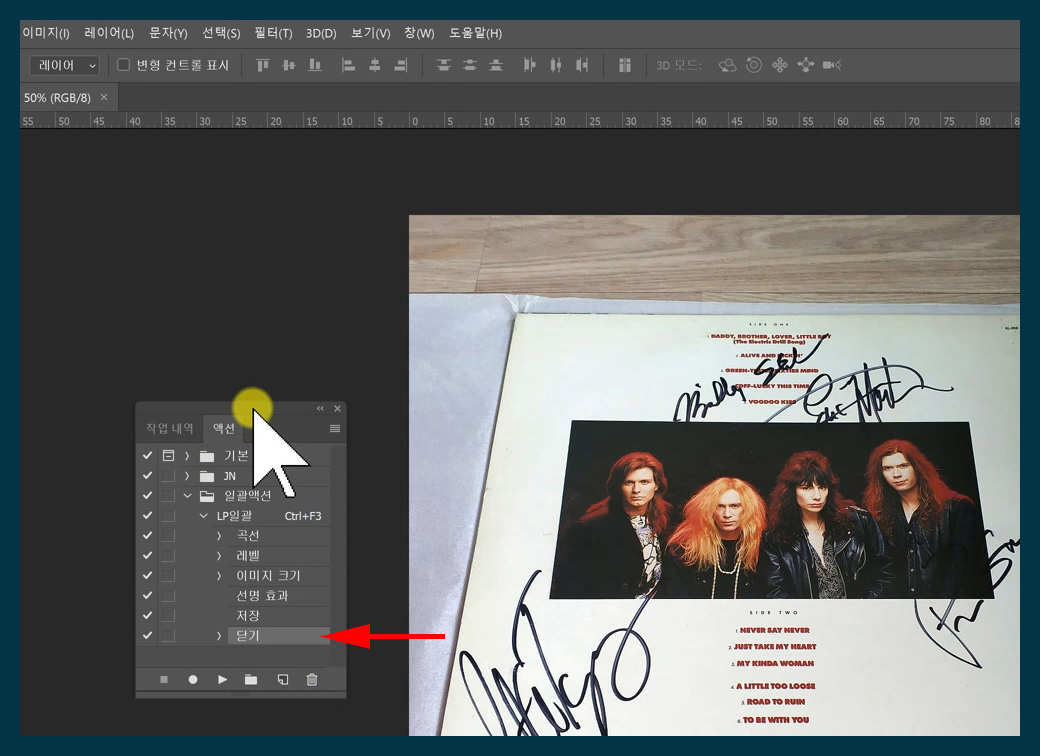Align right edges icon in options bar
The width and height of the screenshot is (1040, 756).
401,65
